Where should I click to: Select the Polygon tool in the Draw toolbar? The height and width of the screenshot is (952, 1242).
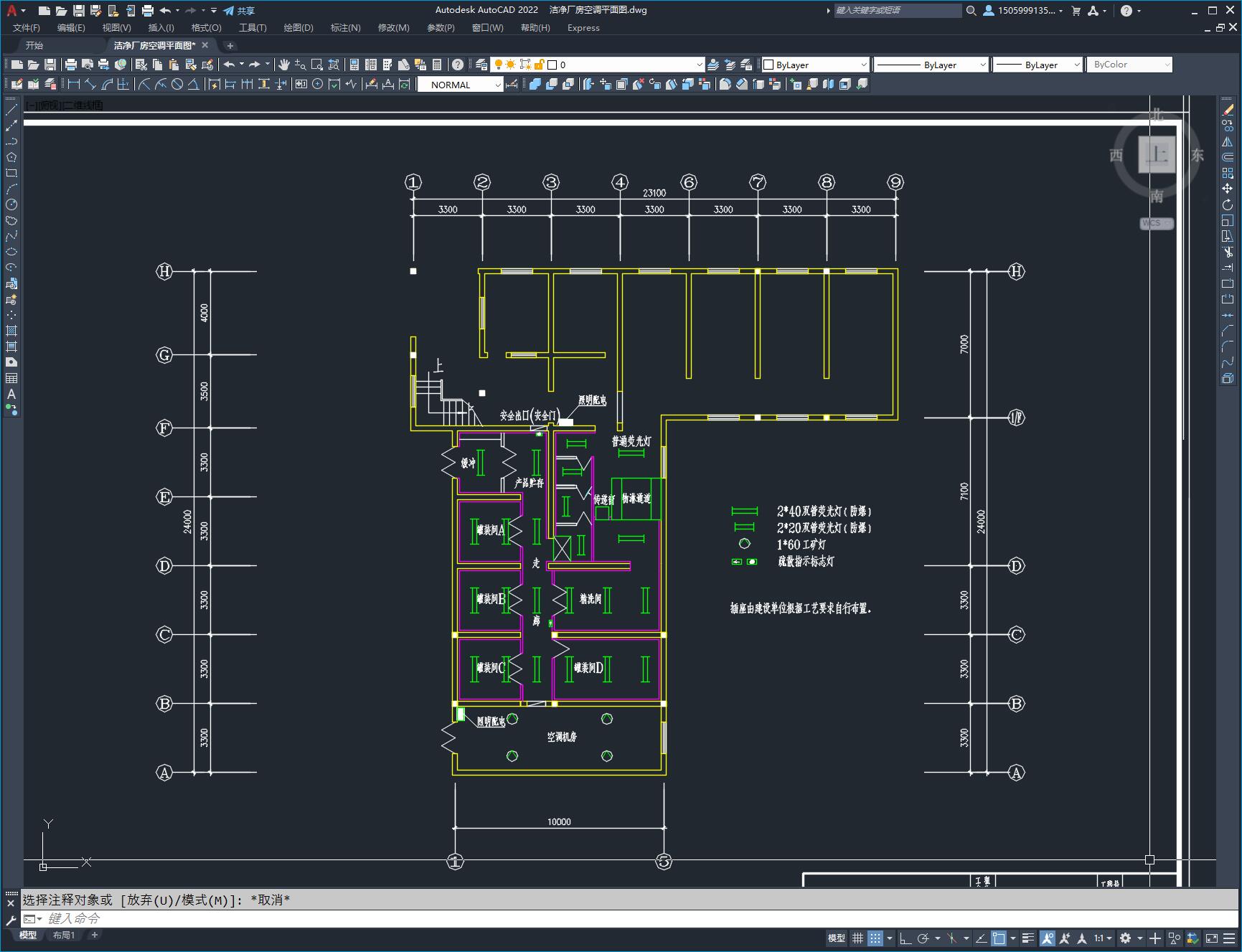(11, 157)
